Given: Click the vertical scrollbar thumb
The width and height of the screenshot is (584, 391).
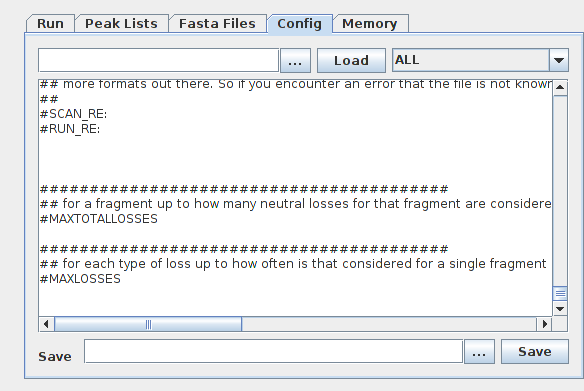Looking at the screenshot, I should click(560, 293).
